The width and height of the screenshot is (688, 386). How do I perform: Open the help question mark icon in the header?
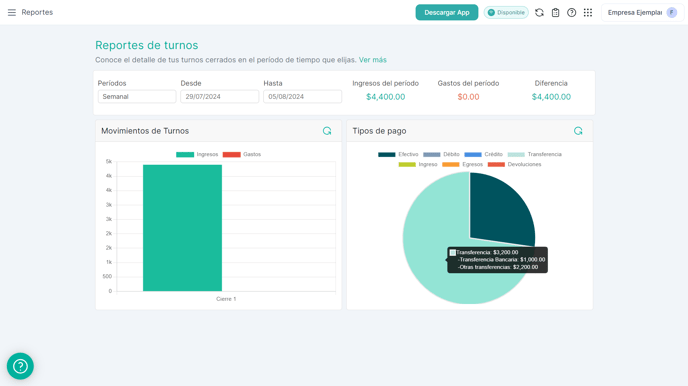click(571, 12)
